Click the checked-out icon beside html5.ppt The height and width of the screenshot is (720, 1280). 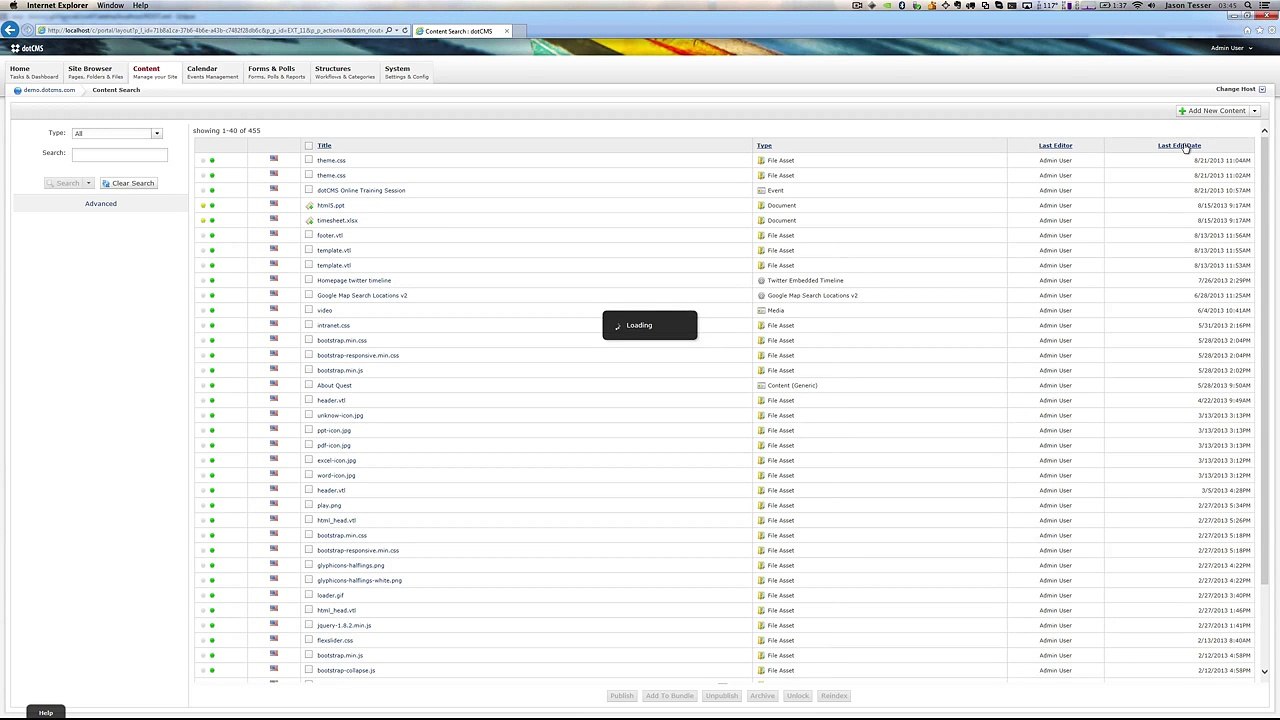(309, 205)
